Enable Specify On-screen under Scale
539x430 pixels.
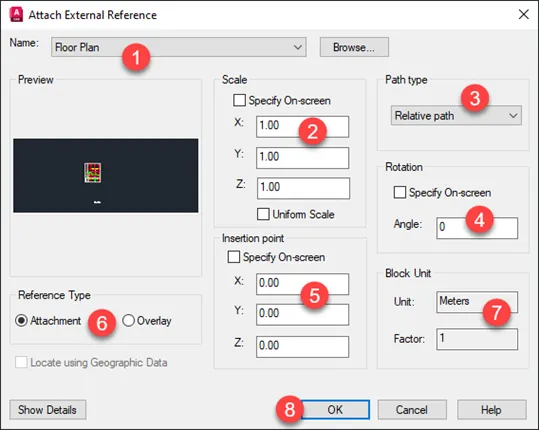pos(240,100)
